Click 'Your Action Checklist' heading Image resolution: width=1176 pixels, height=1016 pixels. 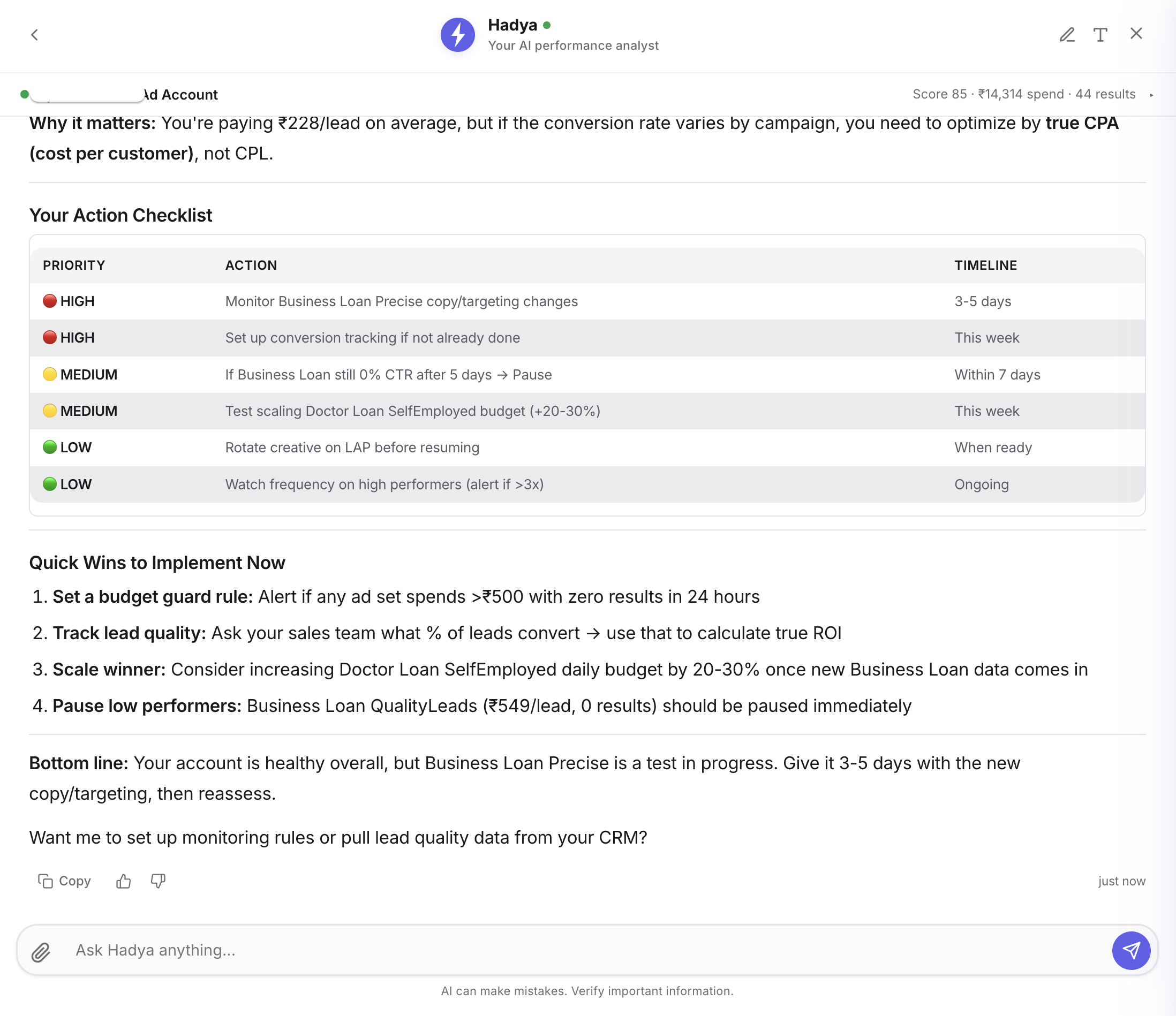click(120, 216)
